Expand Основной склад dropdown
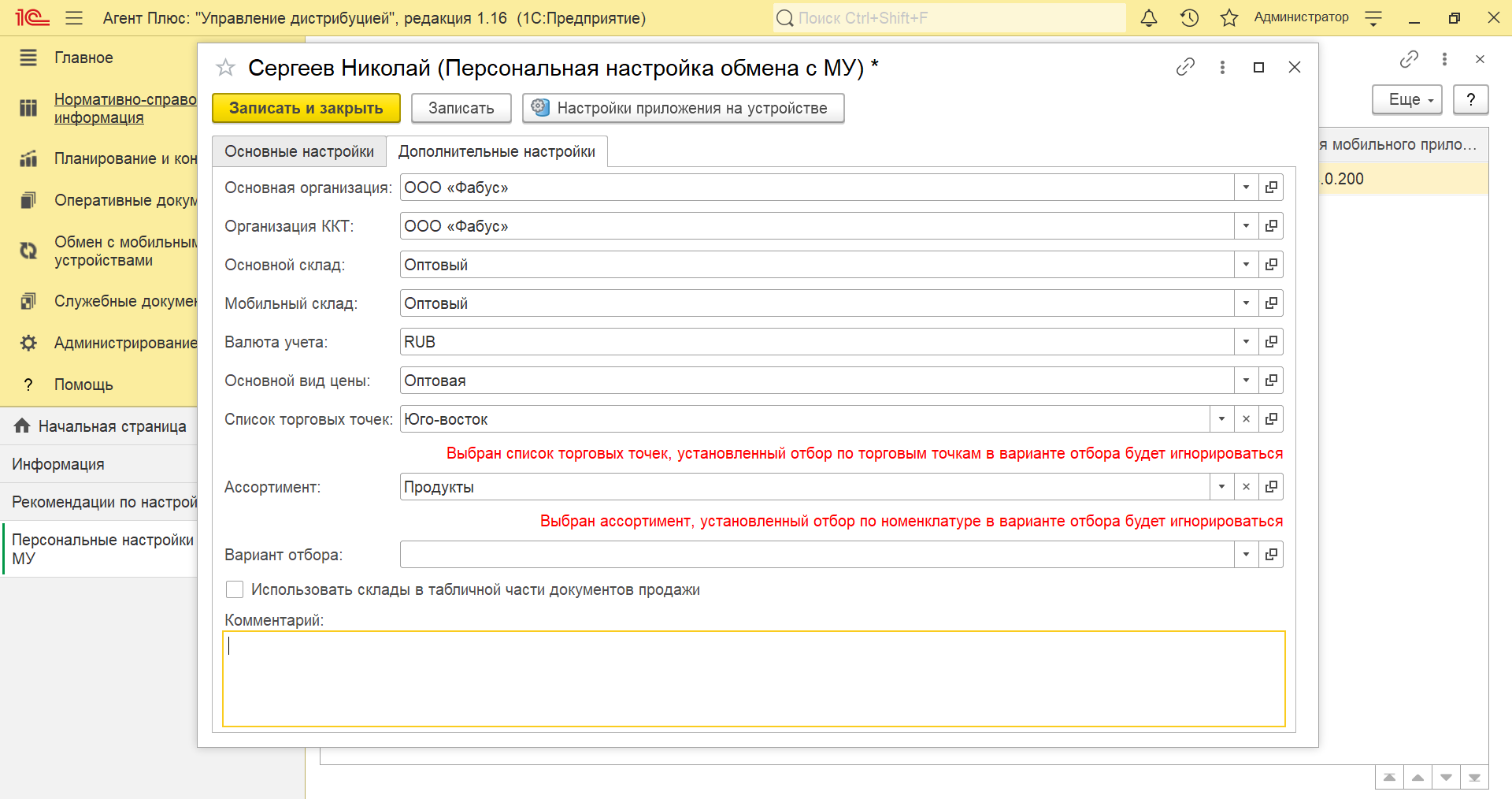Screen dimensions: 1512x799 coord(1246,265)
